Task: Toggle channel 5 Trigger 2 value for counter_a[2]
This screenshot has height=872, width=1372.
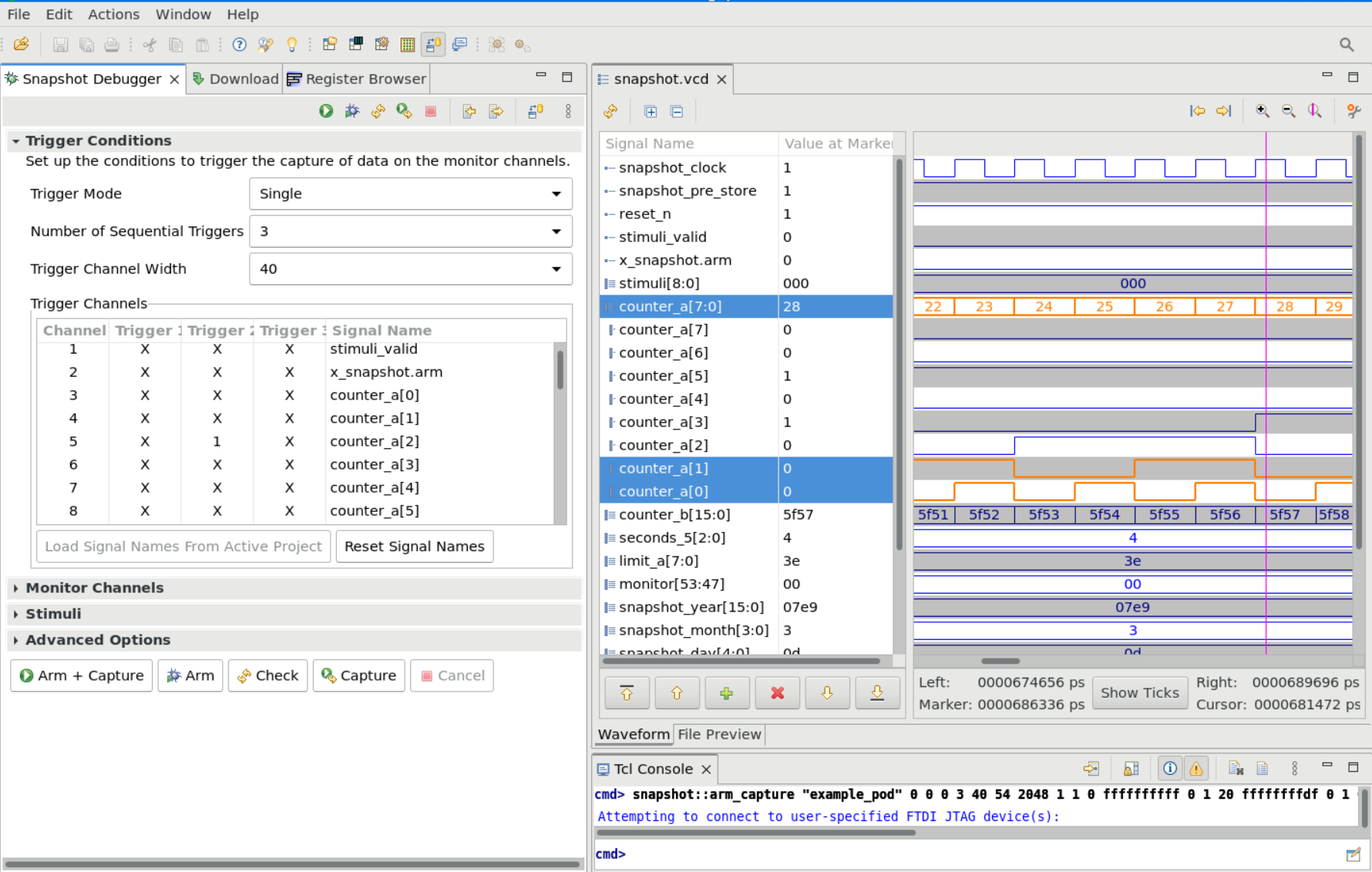Action: pos(217,442)
